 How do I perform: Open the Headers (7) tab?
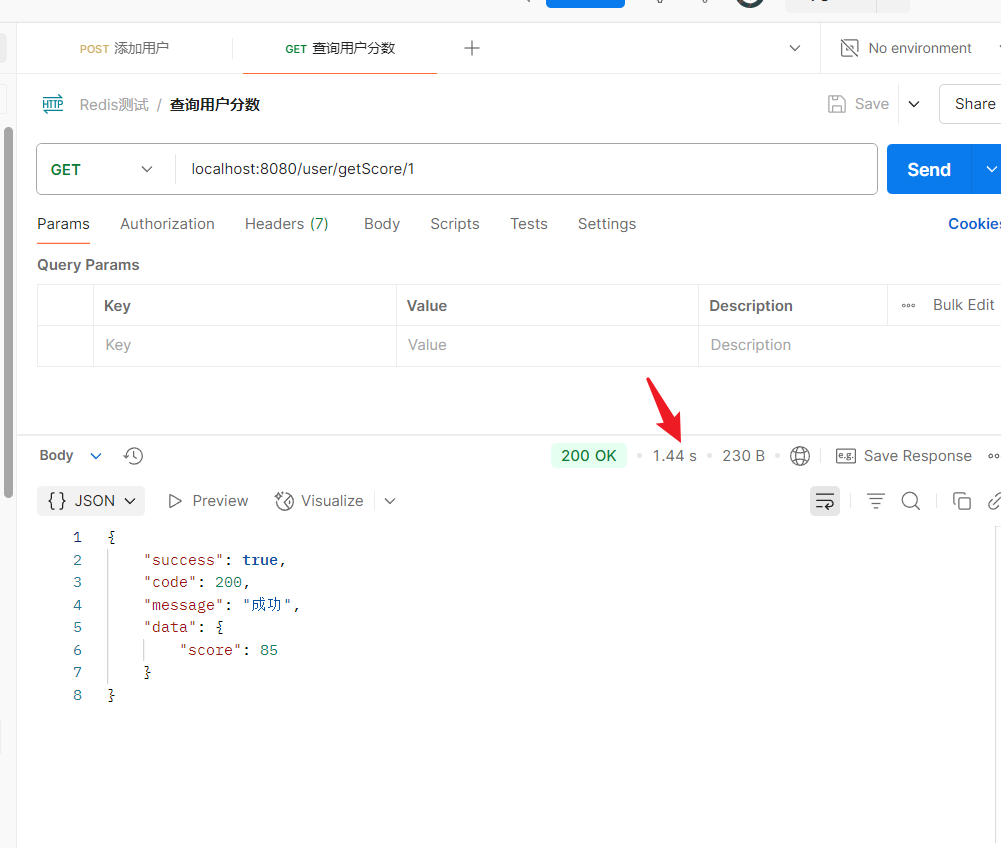pyautogui.click(x=287, y=224)
